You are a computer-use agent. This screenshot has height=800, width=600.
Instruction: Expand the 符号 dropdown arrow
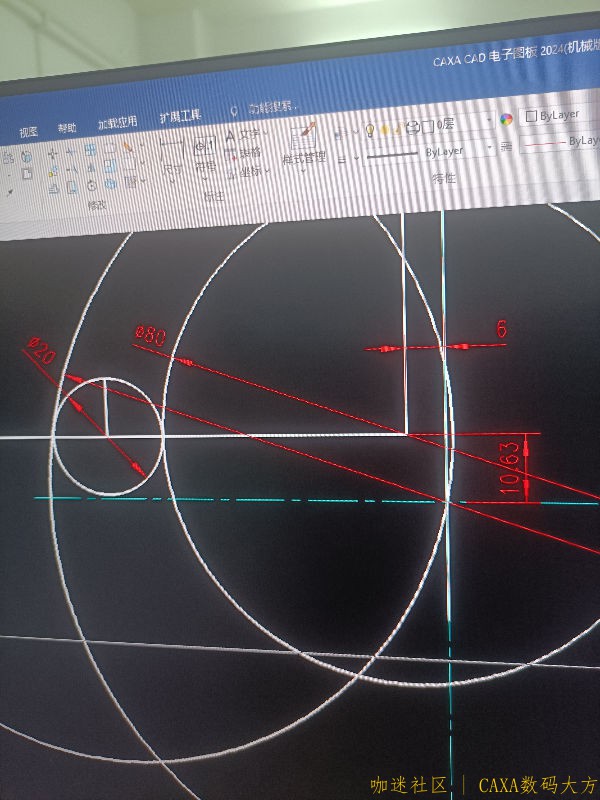pyautogui.click(x=206, y=178)
